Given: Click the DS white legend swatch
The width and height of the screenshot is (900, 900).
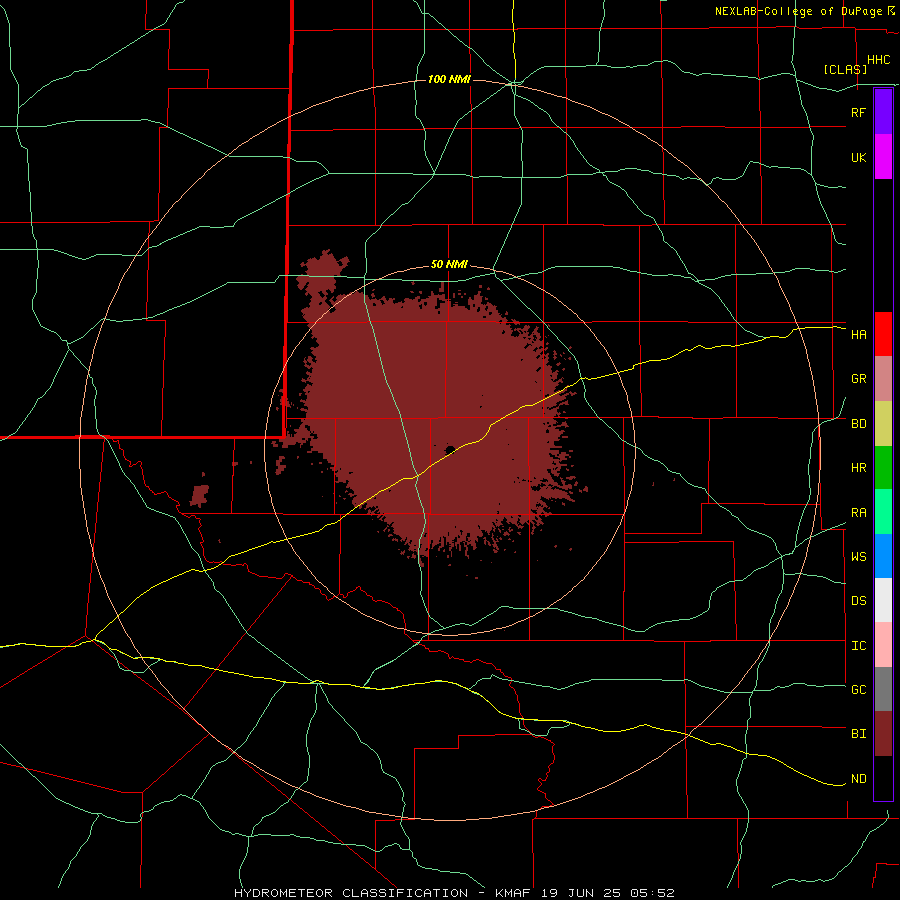Looking at the screenshot, I should pos(883,600).
